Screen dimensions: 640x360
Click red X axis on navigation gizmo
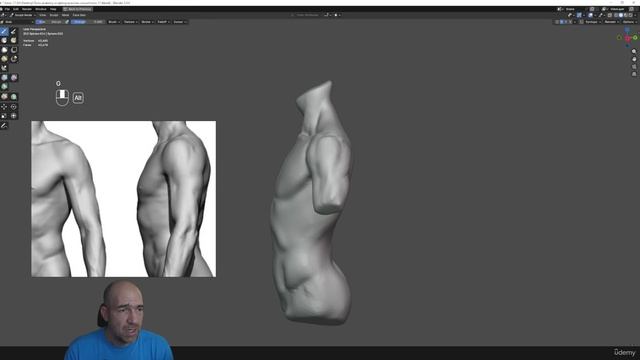point(628,38)
